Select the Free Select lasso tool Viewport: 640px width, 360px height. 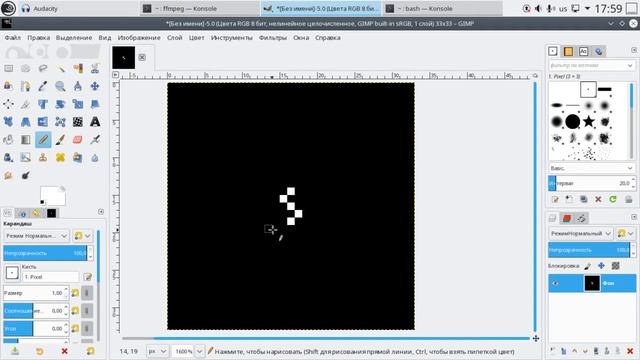click(43, 69)
